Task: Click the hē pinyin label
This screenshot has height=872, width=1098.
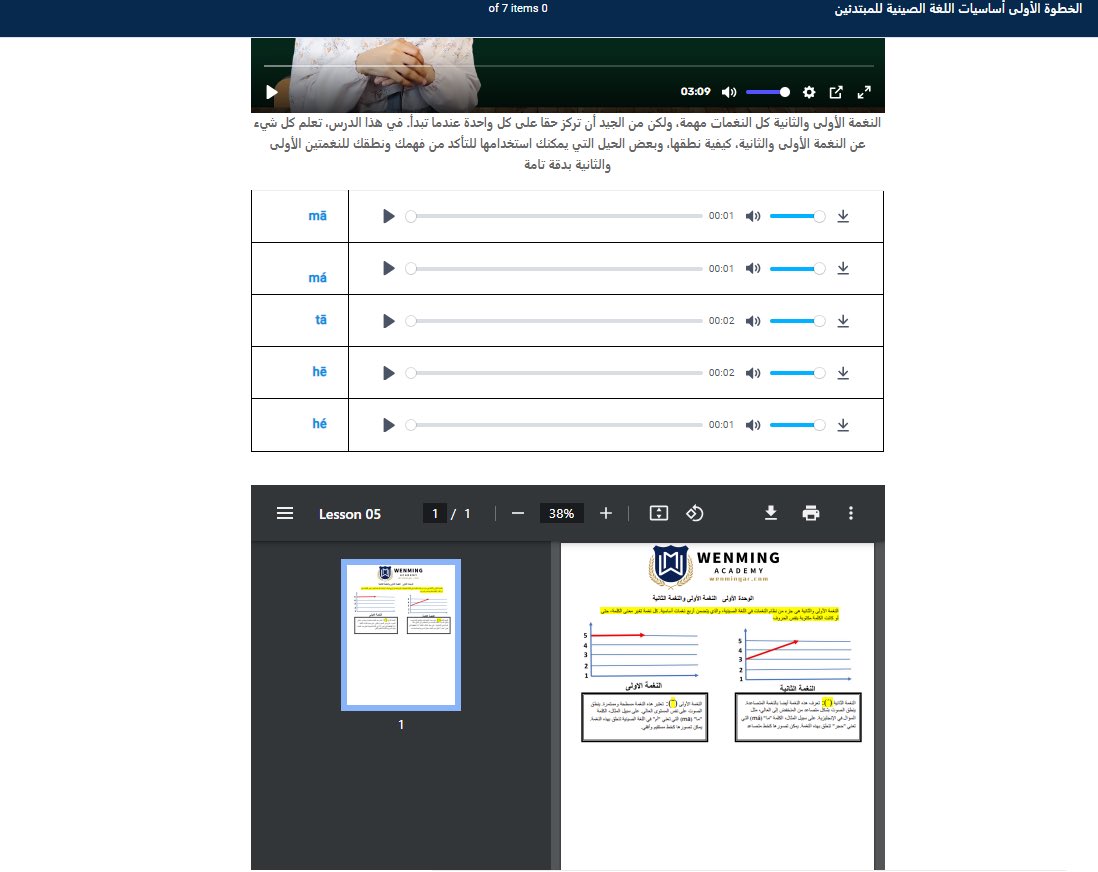Action: point(320,371)
